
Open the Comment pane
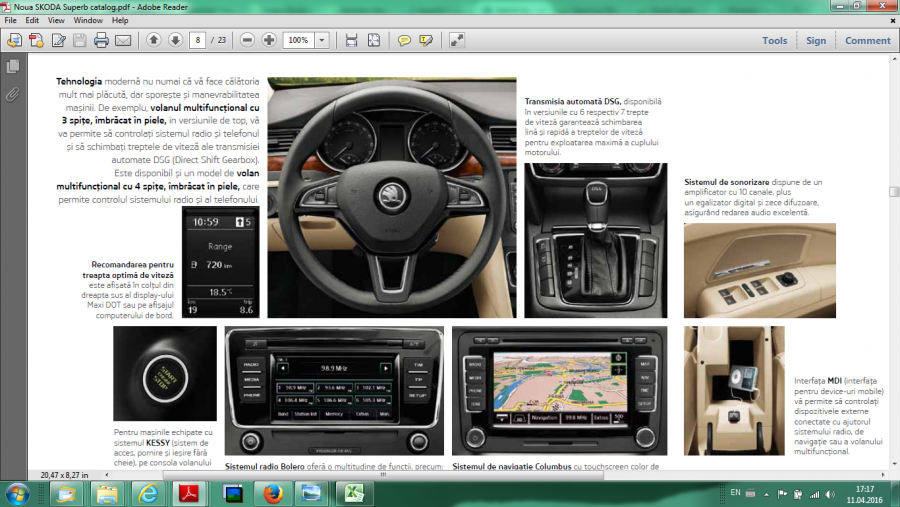pyautogui.click(x=867, y=41)
